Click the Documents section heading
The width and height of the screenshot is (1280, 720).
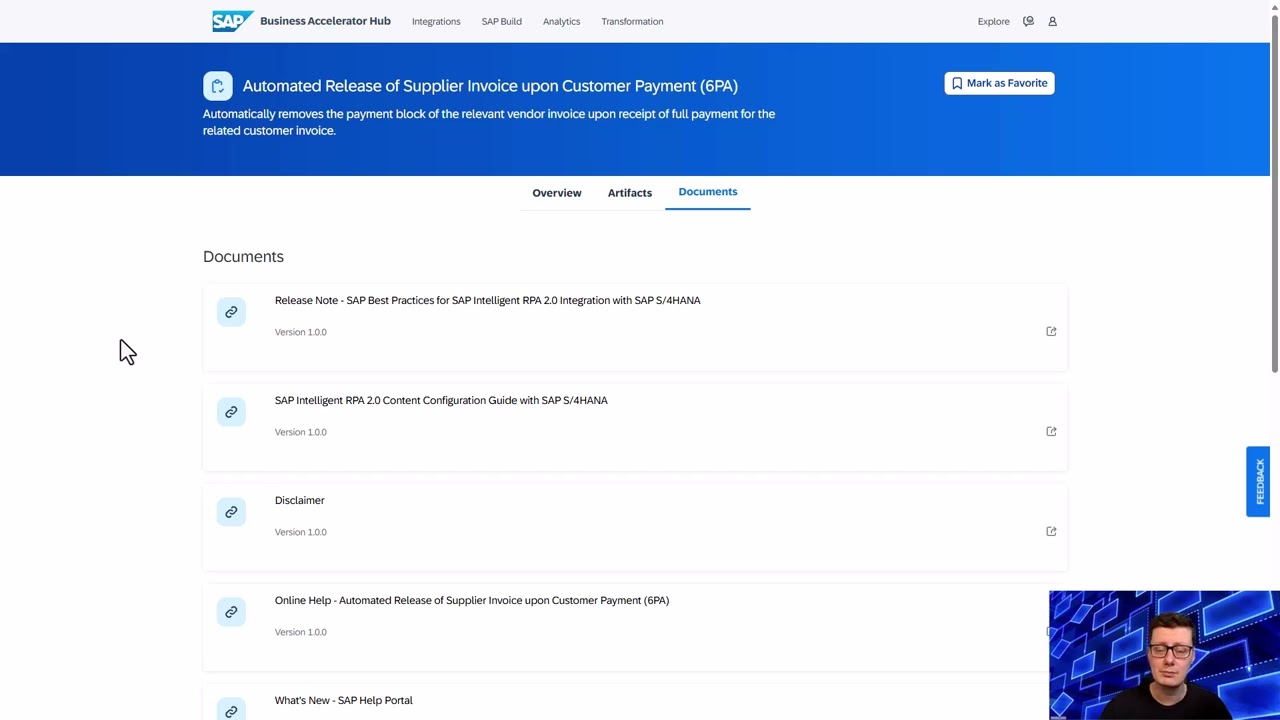[243, 257]
